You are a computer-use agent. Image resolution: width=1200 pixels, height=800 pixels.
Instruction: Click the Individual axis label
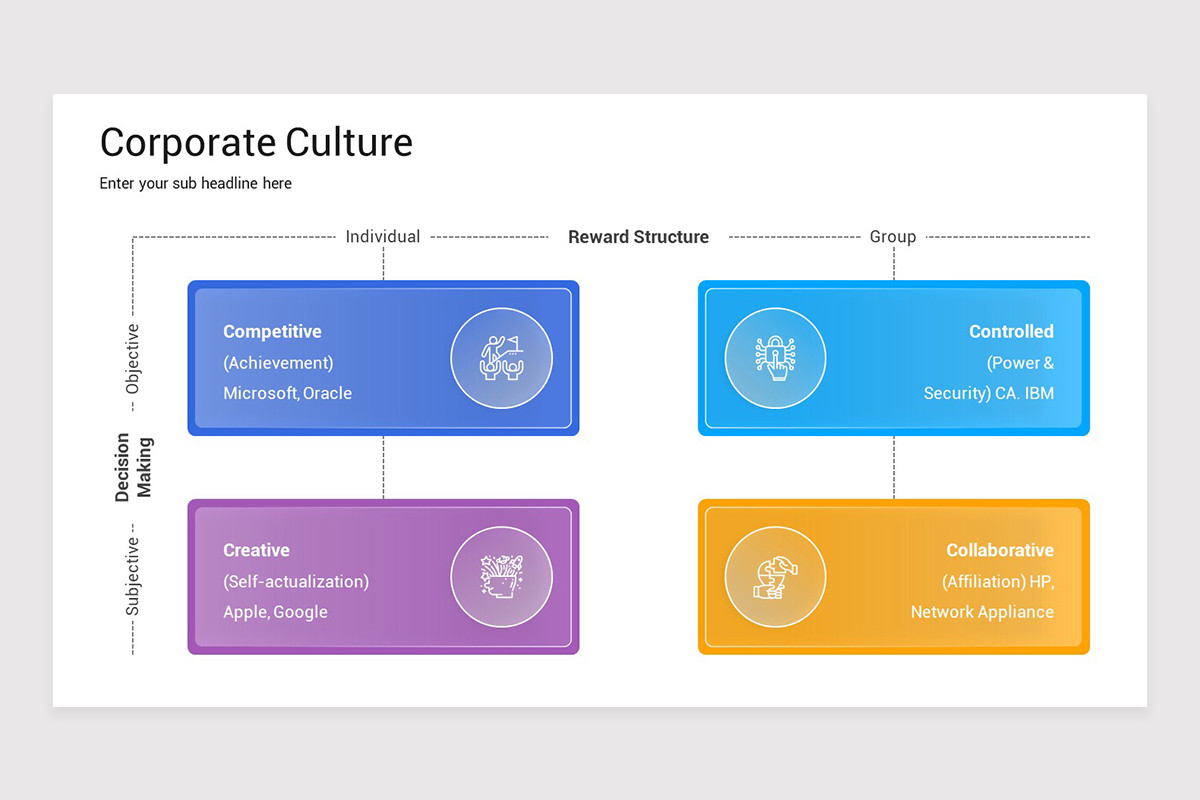pyautogui.click(x=383, y=236)
